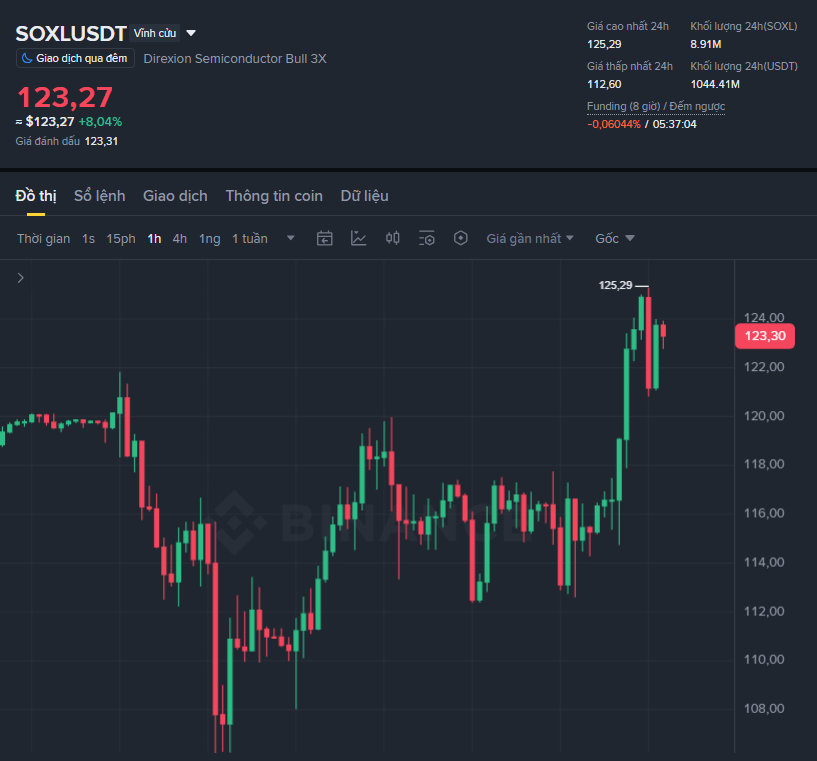Click the Vĩnh cửu contract type label

pos(155,33)
